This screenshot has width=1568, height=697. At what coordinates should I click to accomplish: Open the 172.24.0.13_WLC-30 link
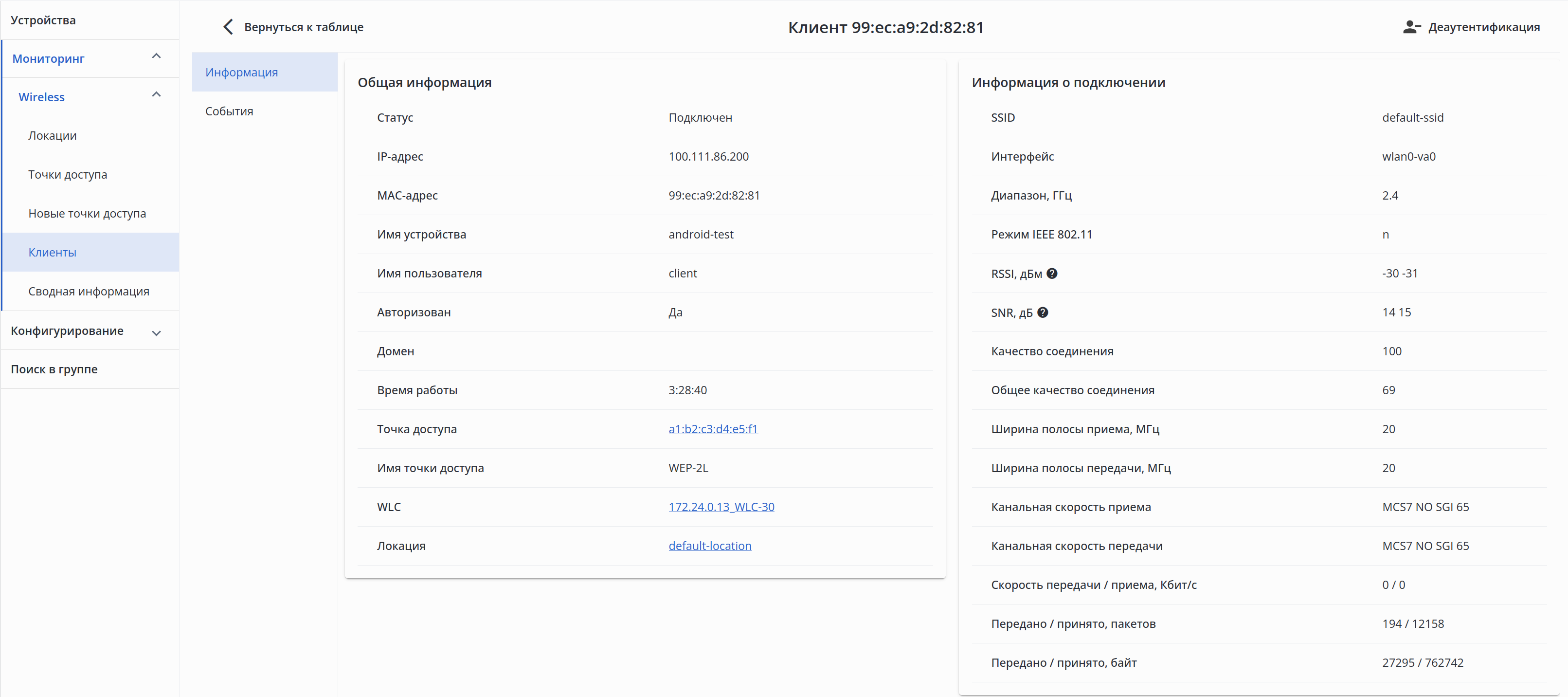721,507
